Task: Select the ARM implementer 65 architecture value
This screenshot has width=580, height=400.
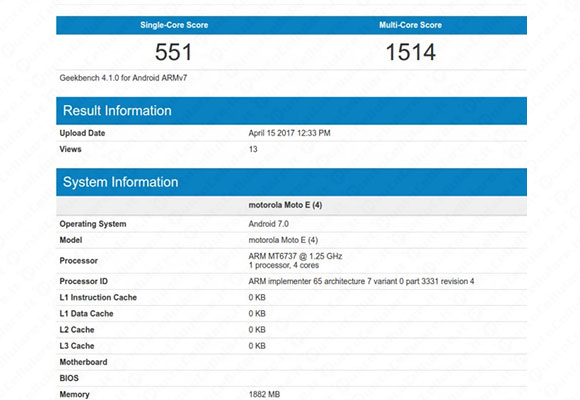Action: click(x=361, y=282)
